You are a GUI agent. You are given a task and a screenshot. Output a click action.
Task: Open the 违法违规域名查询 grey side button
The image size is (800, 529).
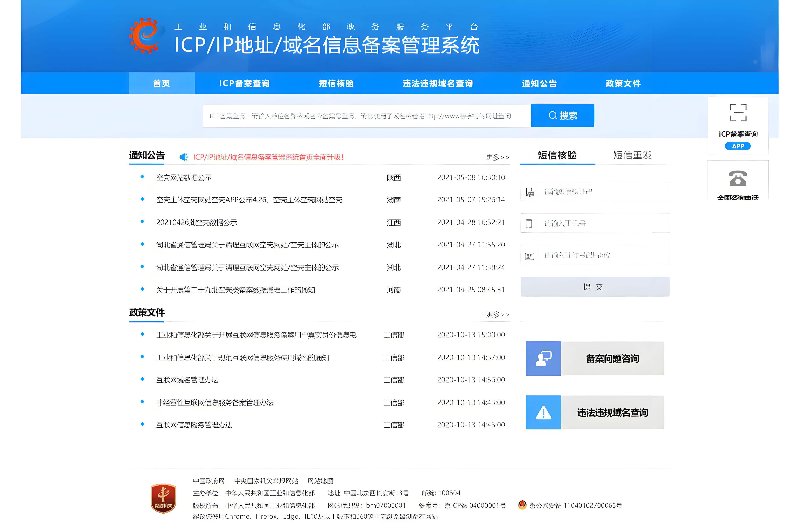[x=612, y=412]
